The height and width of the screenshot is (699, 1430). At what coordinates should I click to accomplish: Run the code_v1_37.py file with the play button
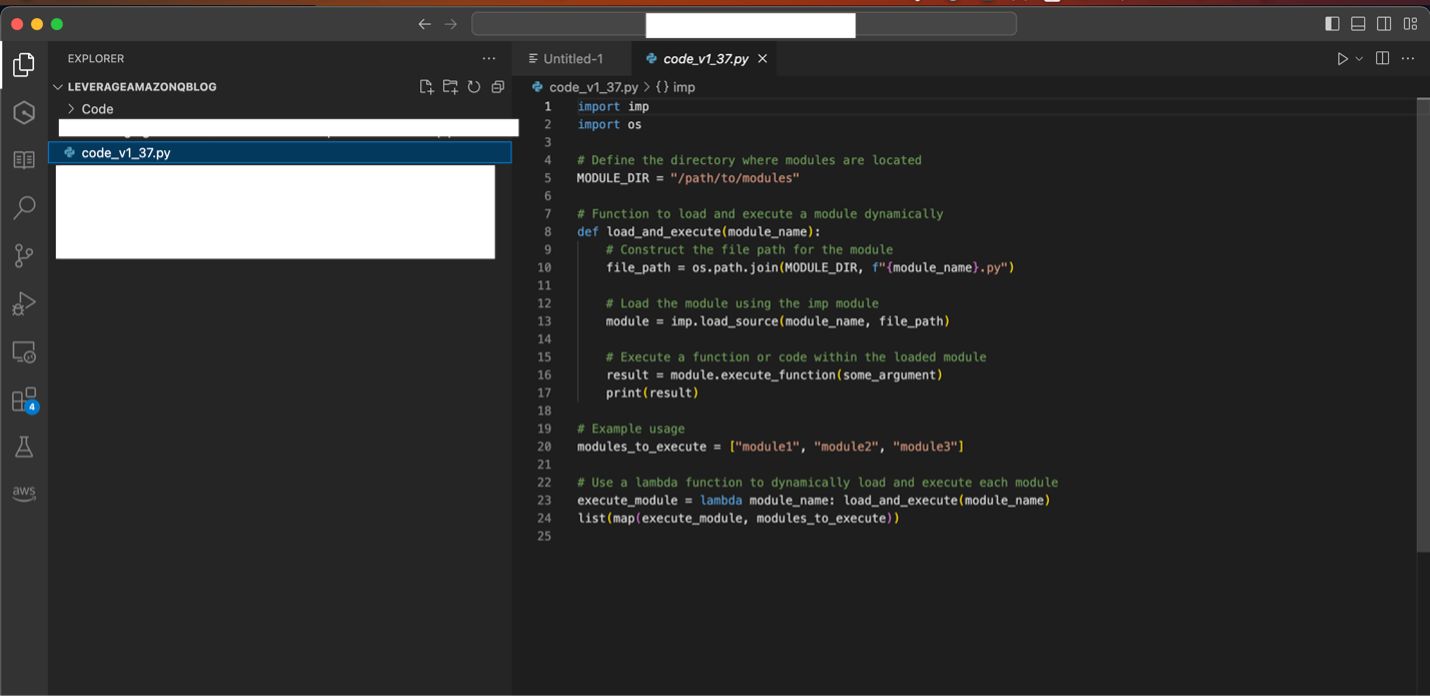1342,58
